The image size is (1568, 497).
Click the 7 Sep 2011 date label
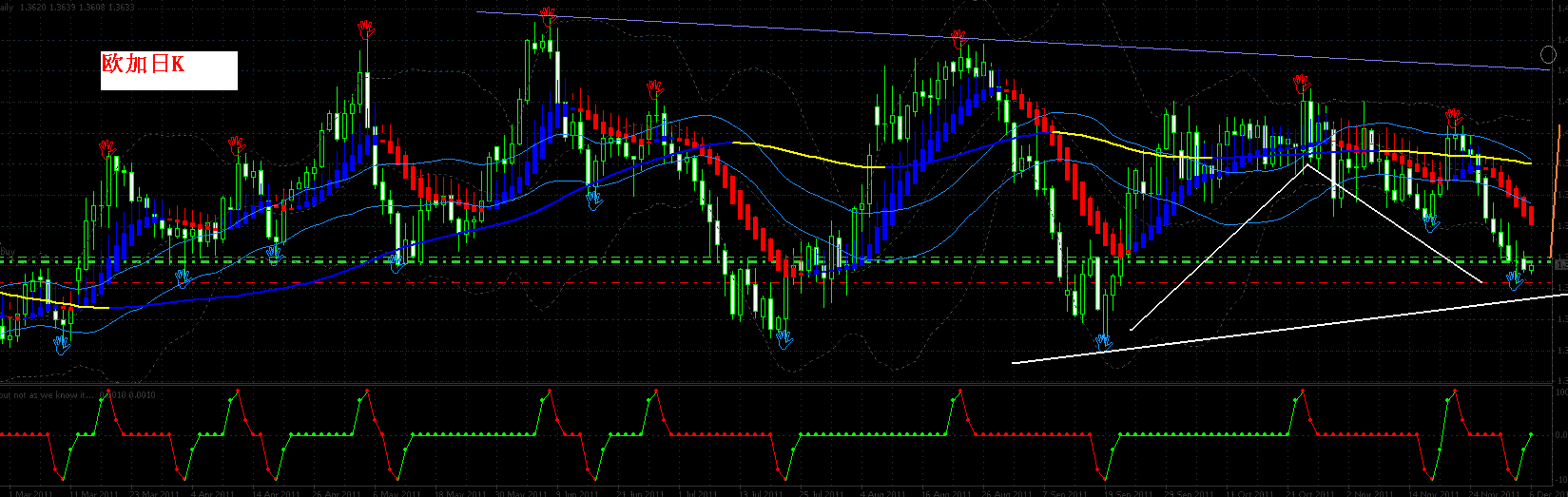click(x=1065, y=493)
